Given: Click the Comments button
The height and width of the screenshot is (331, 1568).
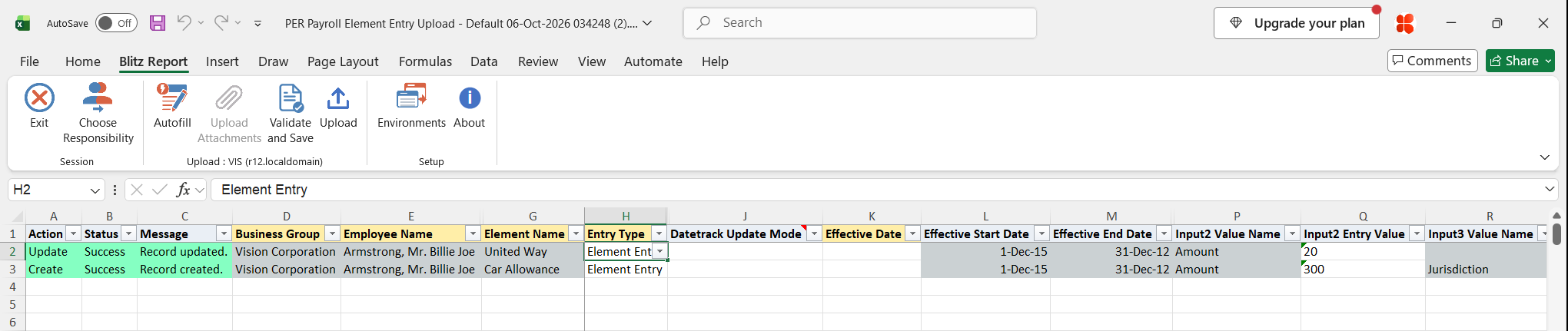Looking at the screenshot, I should 1432,61.
